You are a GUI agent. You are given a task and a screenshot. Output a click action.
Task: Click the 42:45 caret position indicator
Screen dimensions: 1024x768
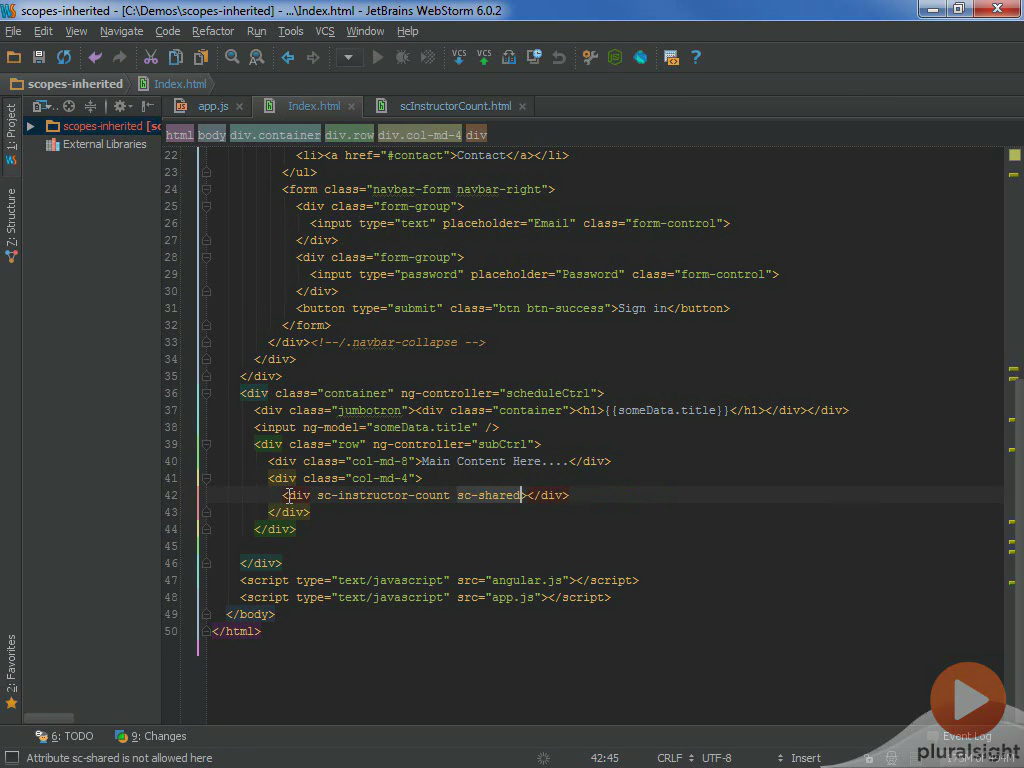tap(604, 758)
